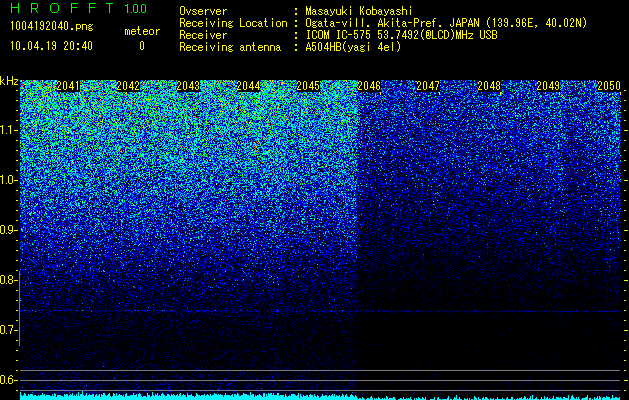Click the 2044 time marker
Viewport: 629px width, 400px height.
coord(248,86)
